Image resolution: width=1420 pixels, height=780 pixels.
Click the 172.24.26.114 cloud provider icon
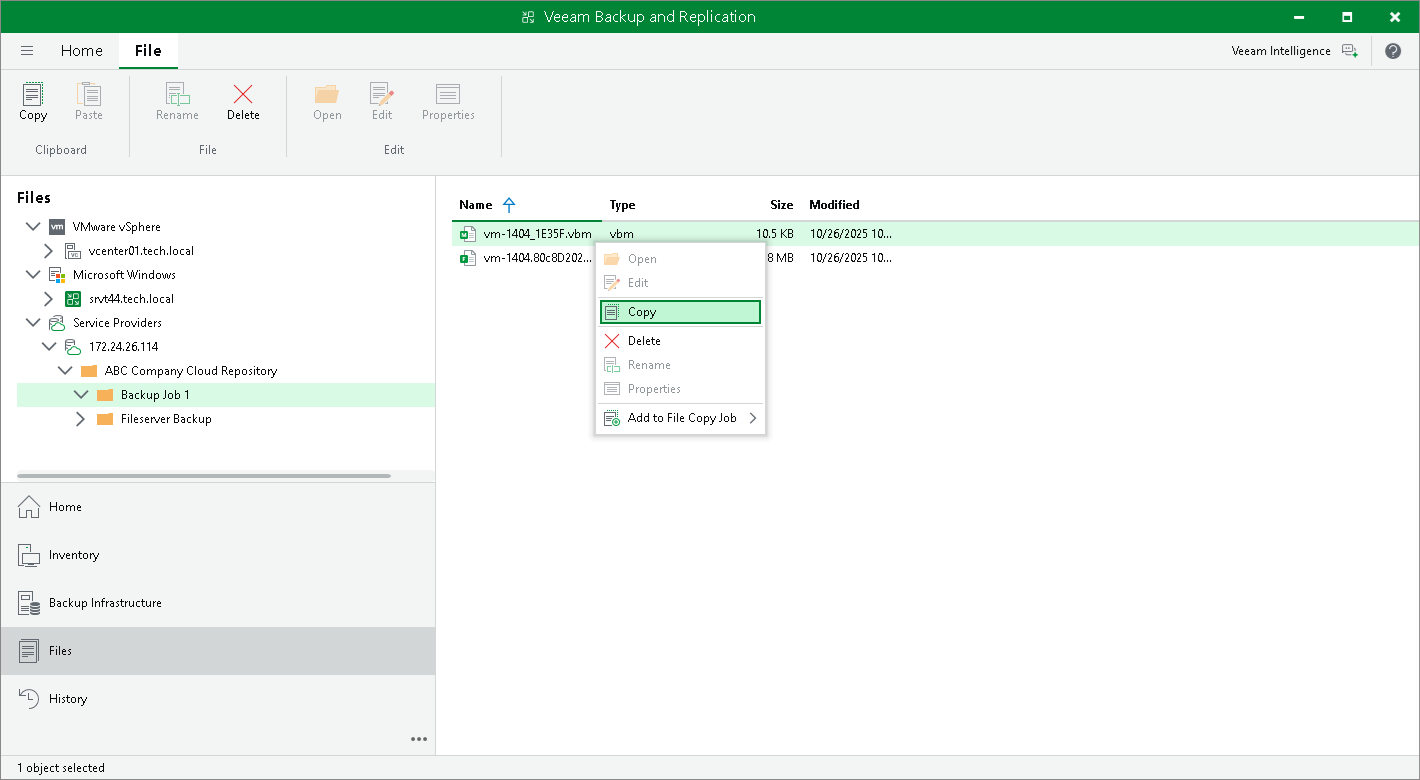click(73, 347)
